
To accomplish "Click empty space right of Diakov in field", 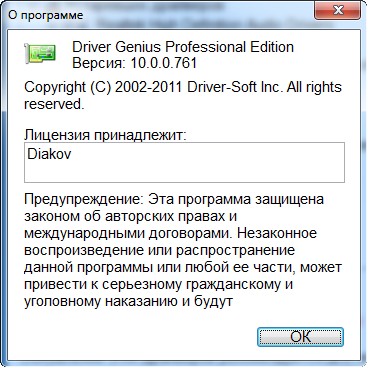I will [x=207, y=162].
